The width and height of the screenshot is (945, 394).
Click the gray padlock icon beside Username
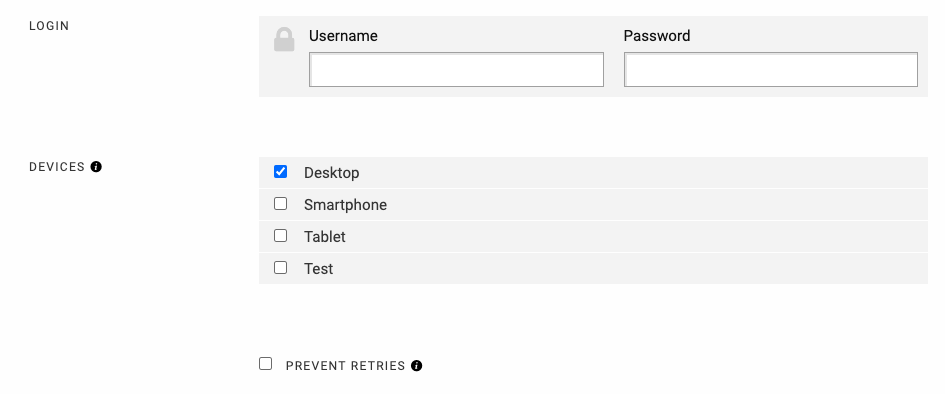click(x=284, y=40)
